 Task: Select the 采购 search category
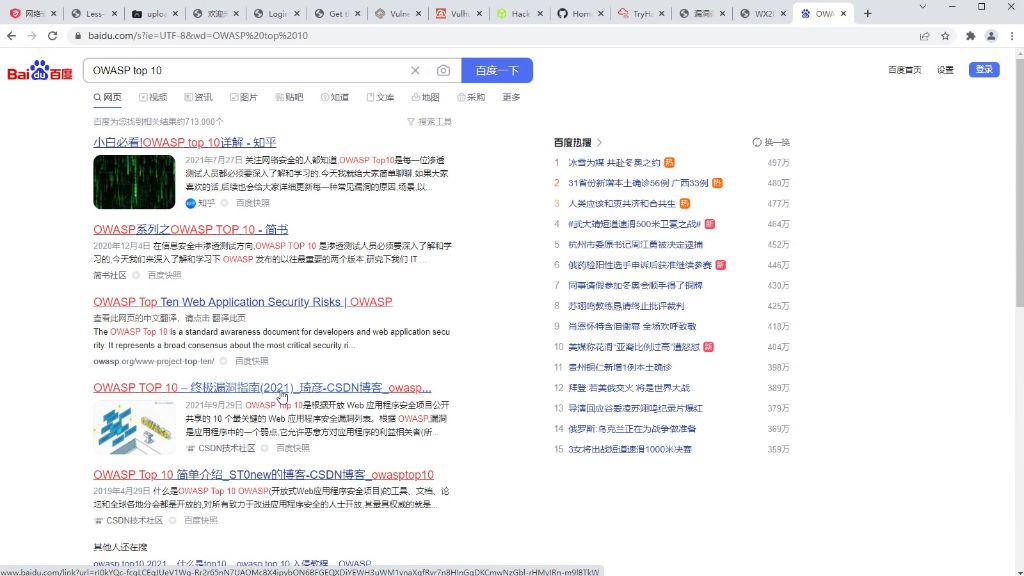(471, 97)
